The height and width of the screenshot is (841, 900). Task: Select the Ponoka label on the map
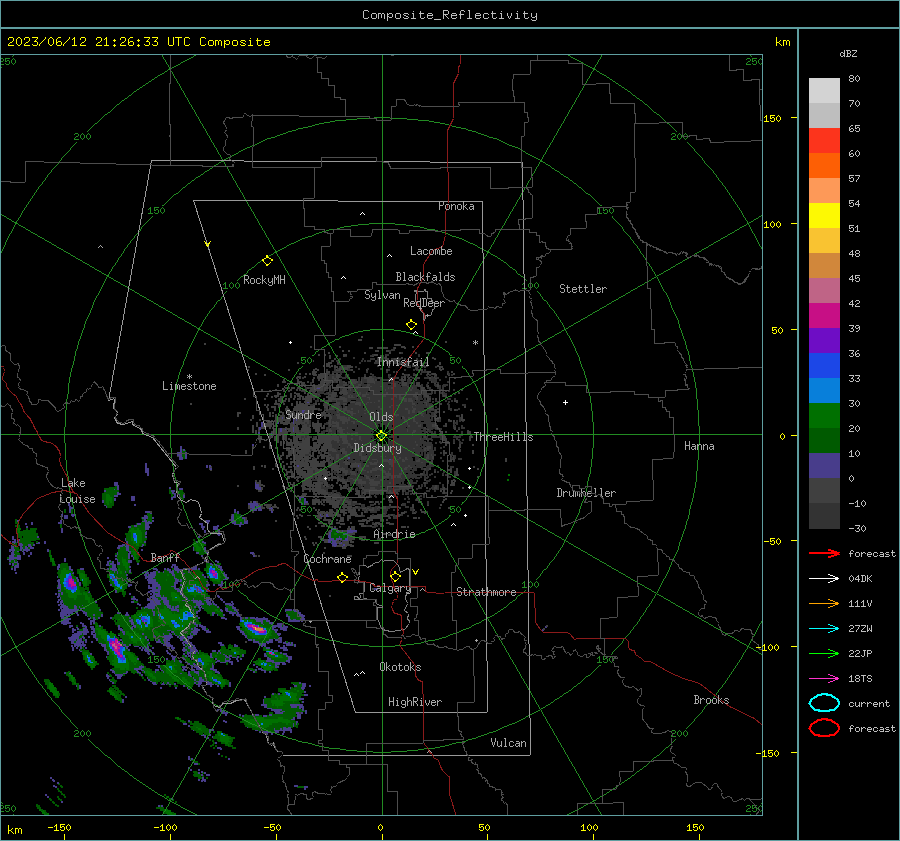456,206
